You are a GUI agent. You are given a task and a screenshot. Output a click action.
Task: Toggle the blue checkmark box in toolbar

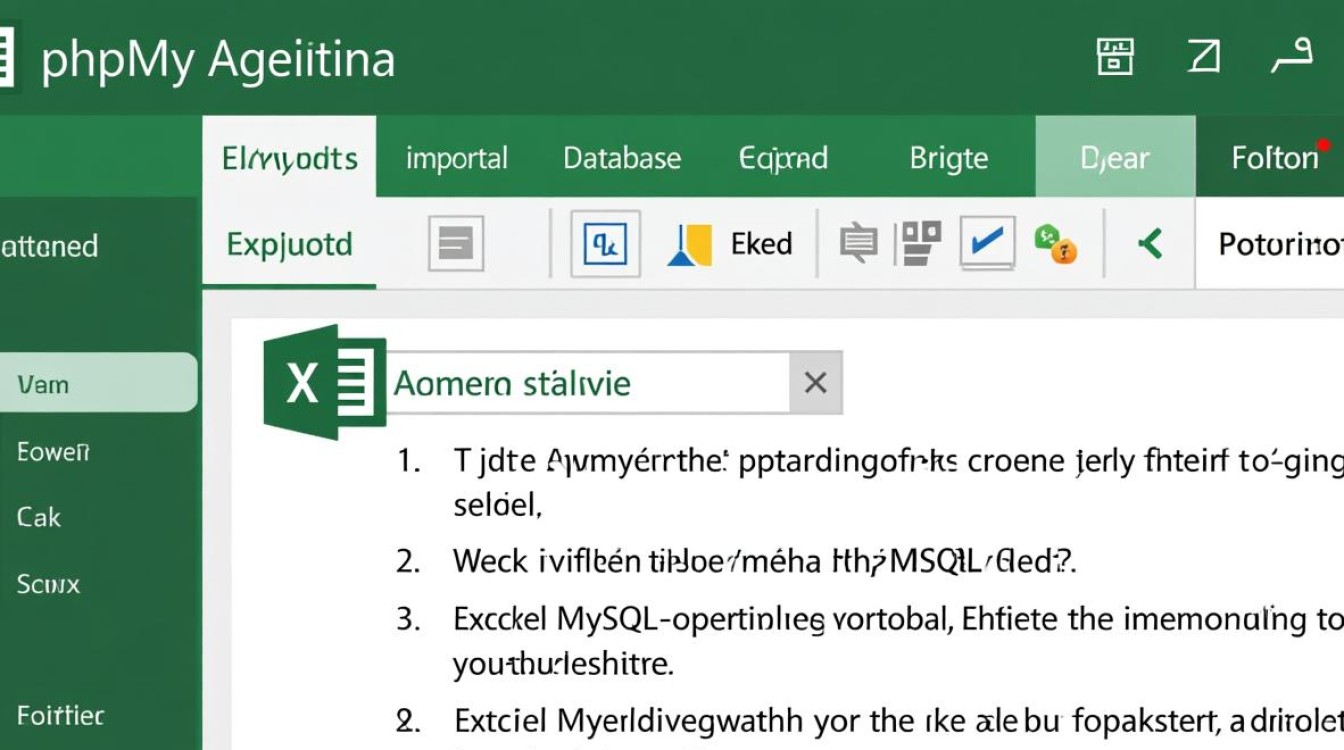987,243
